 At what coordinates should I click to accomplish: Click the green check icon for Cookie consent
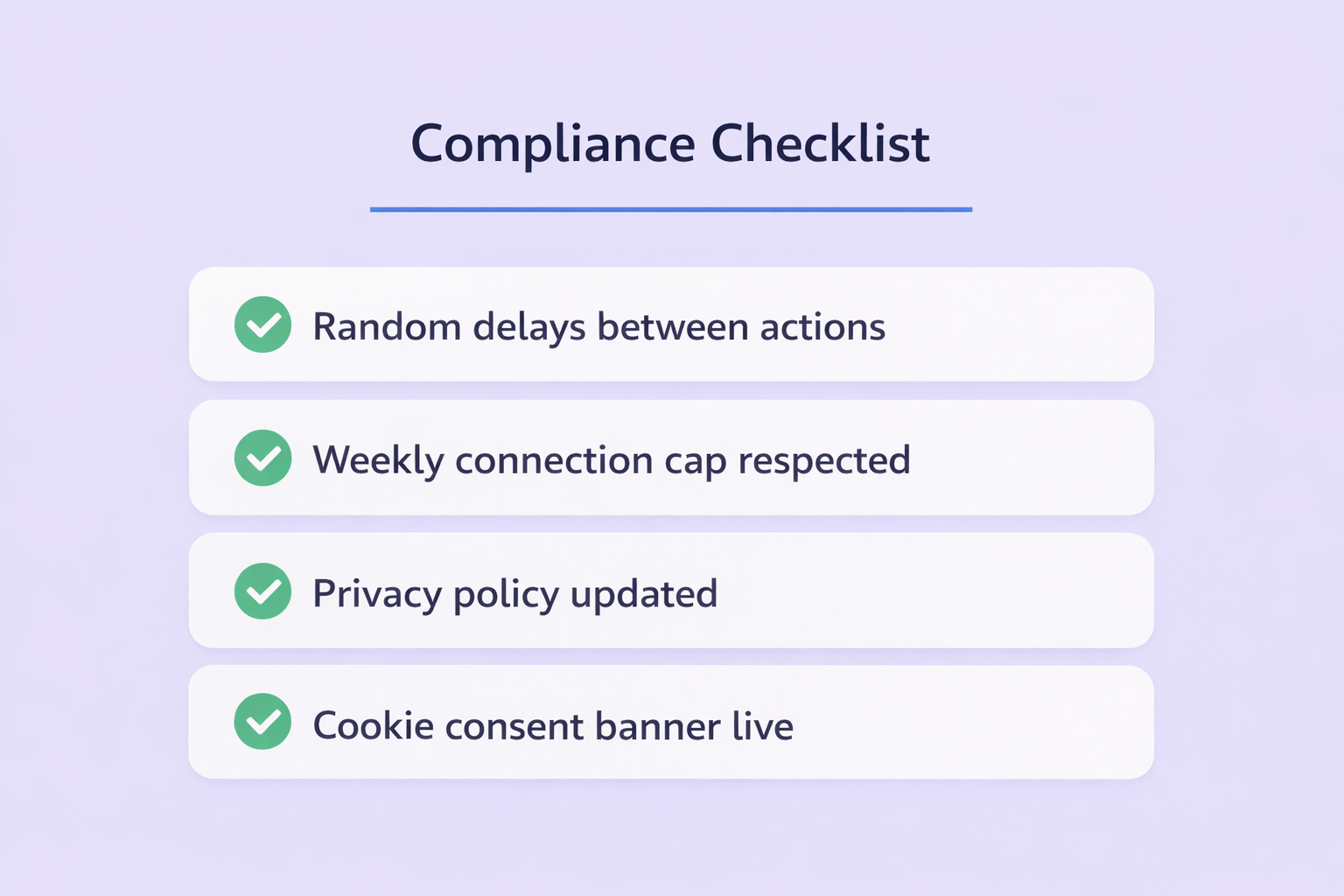tap(262, 722)
